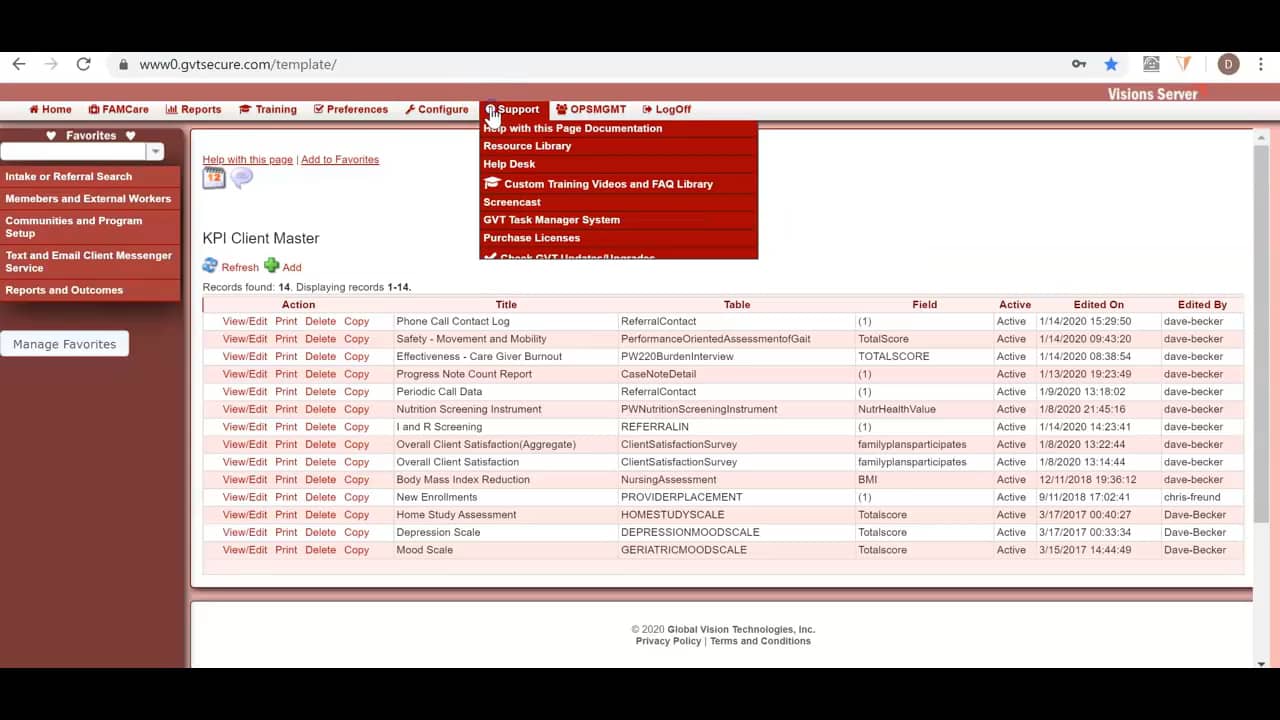The width and height of the screenshot is (1280, 720).
Task: Click the Refresh link text
Action: pos(240,267)
